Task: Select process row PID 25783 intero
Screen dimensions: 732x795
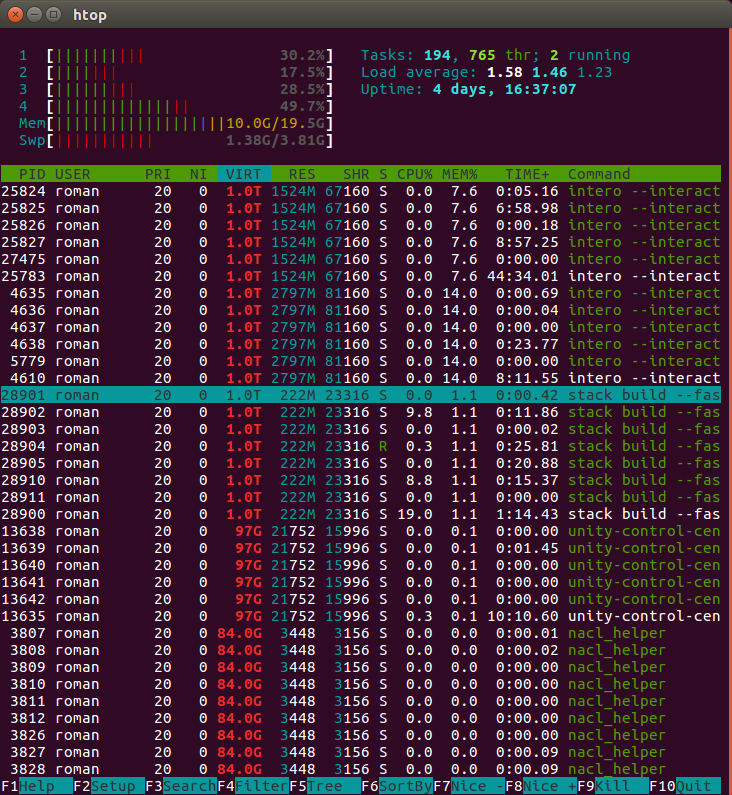Action: pos(360,276)
